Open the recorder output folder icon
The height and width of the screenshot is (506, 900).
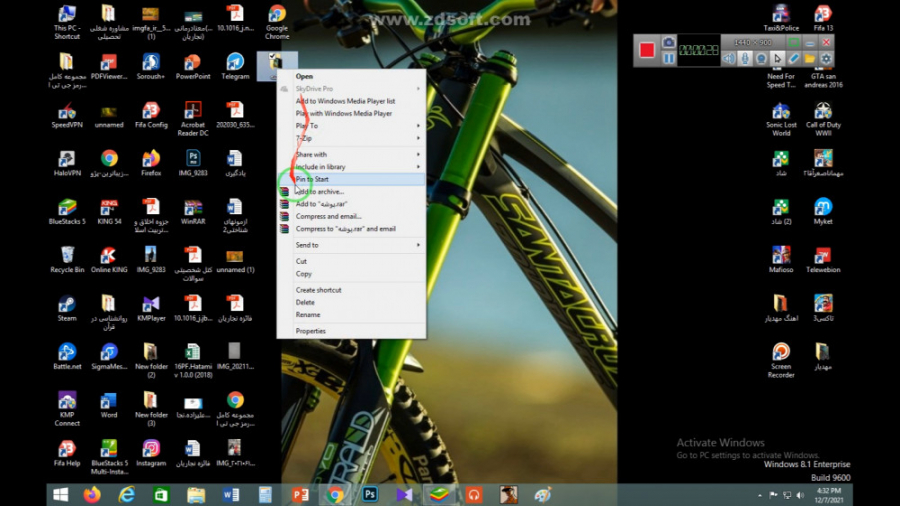coord(809,59)
